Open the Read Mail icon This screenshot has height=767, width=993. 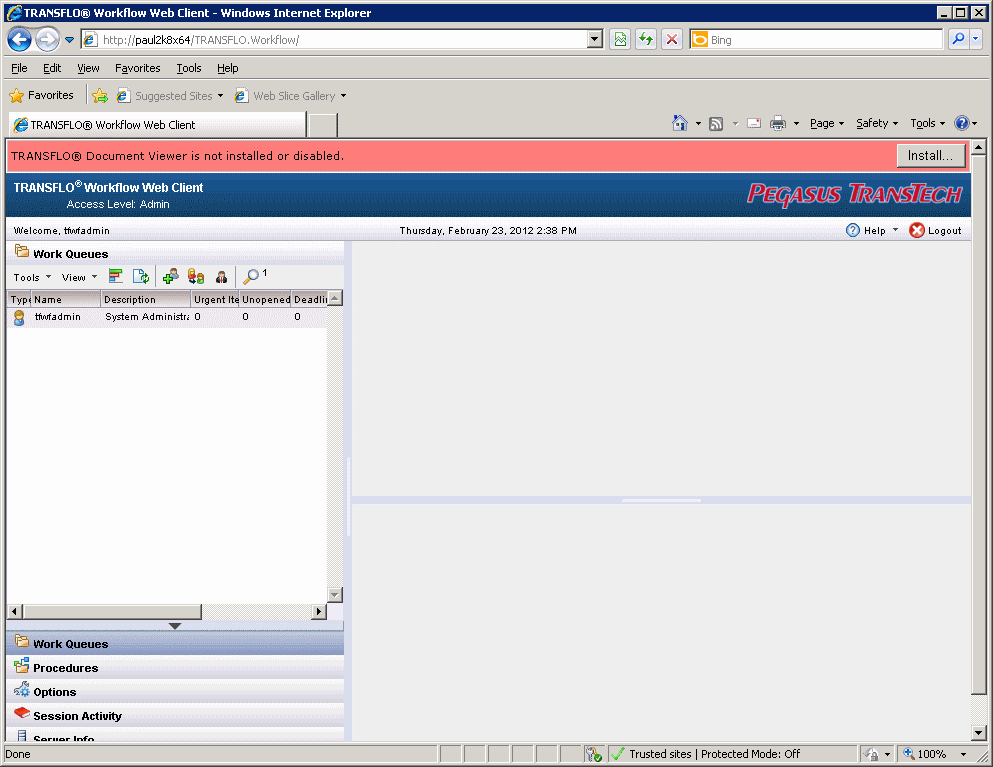753,123
